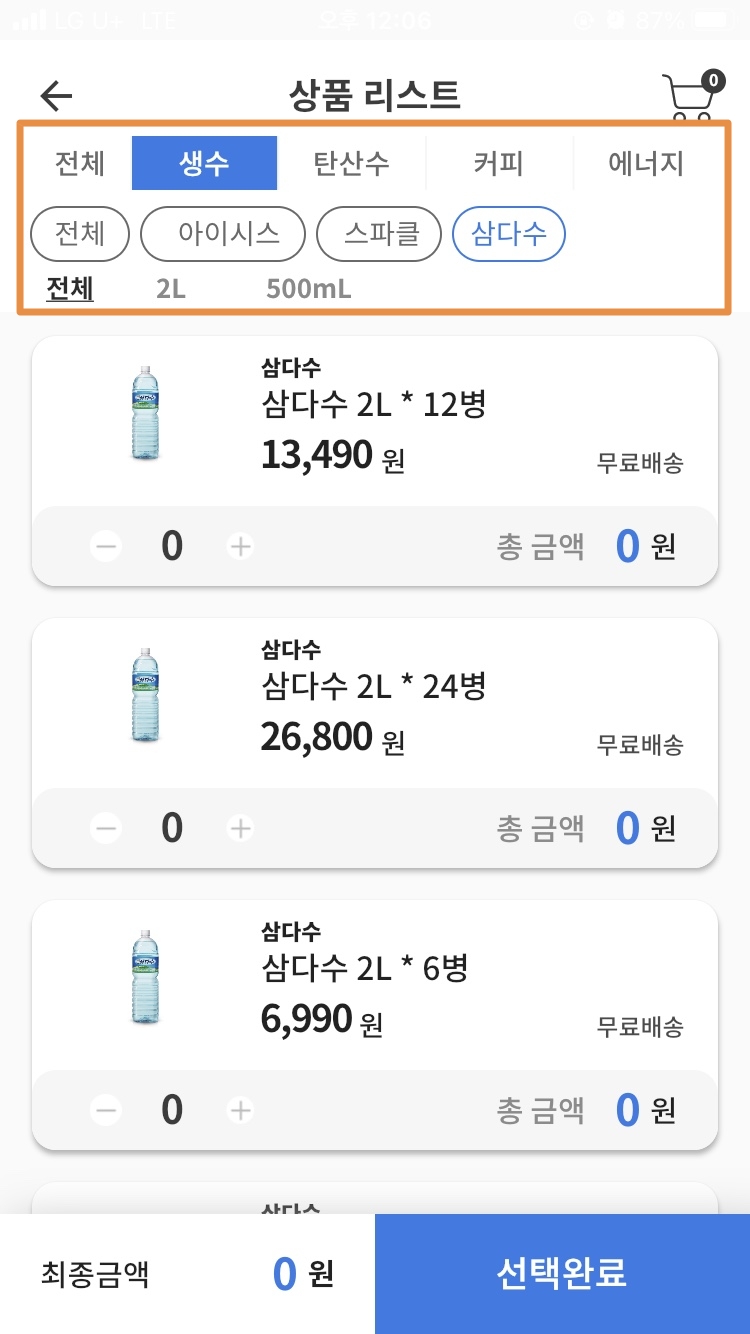Open the shopping cart
This screenshot has width=750, height=1334.
coord(692,96)
